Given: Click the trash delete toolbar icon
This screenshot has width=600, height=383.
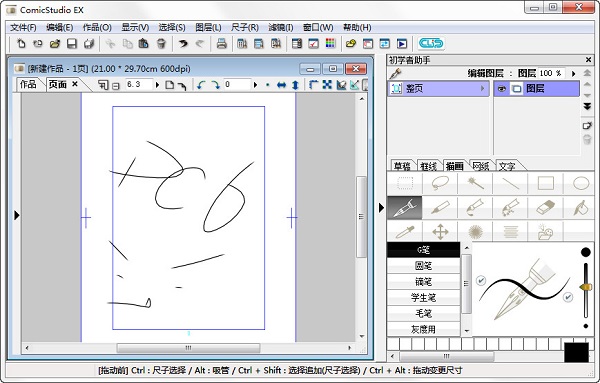Looking at the screenshot, I should pyautogui.click(x=161, y=44).
